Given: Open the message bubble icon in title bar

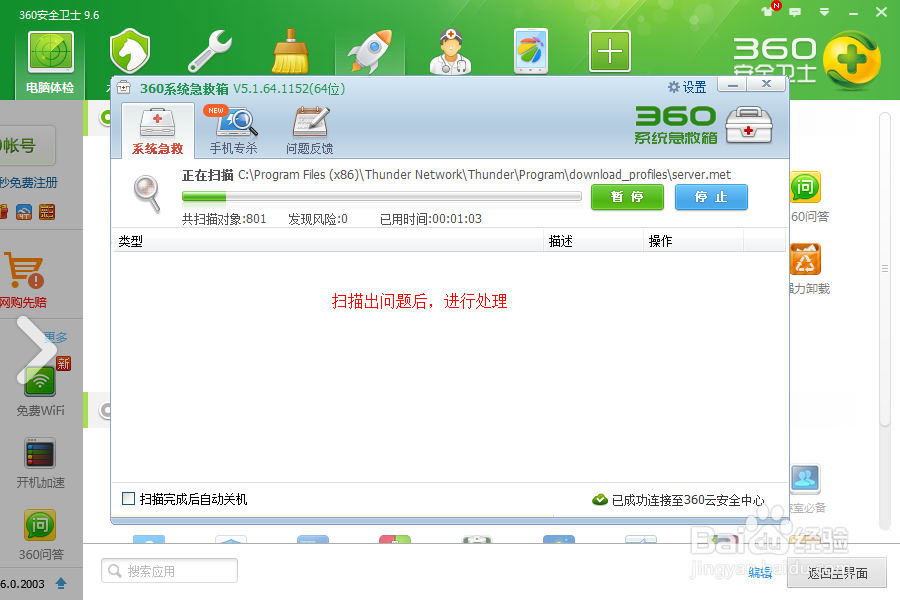Looking at the screenshot, I should 795,11.
